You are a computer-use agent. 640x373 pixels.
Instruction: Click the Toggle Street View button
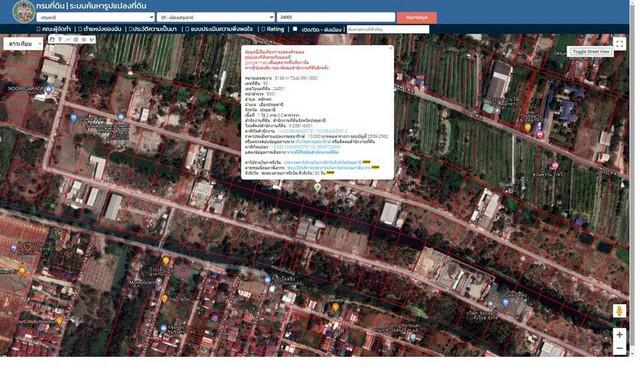pos(590,52)
